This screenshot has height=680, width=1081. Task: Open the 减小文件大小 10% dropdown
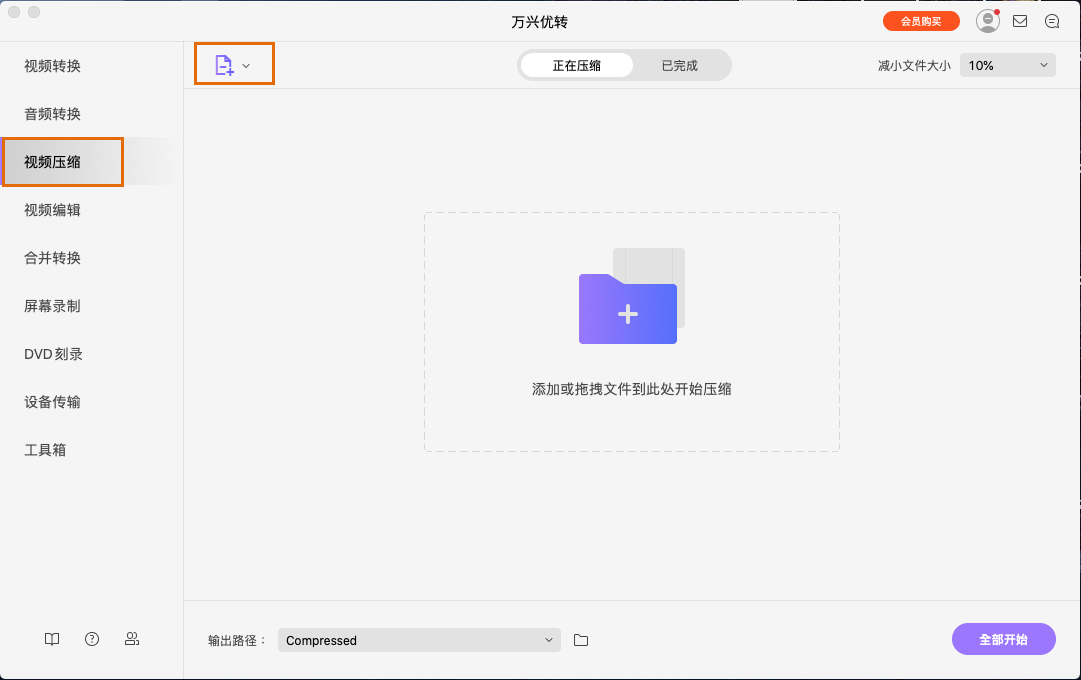point(1007,64)
